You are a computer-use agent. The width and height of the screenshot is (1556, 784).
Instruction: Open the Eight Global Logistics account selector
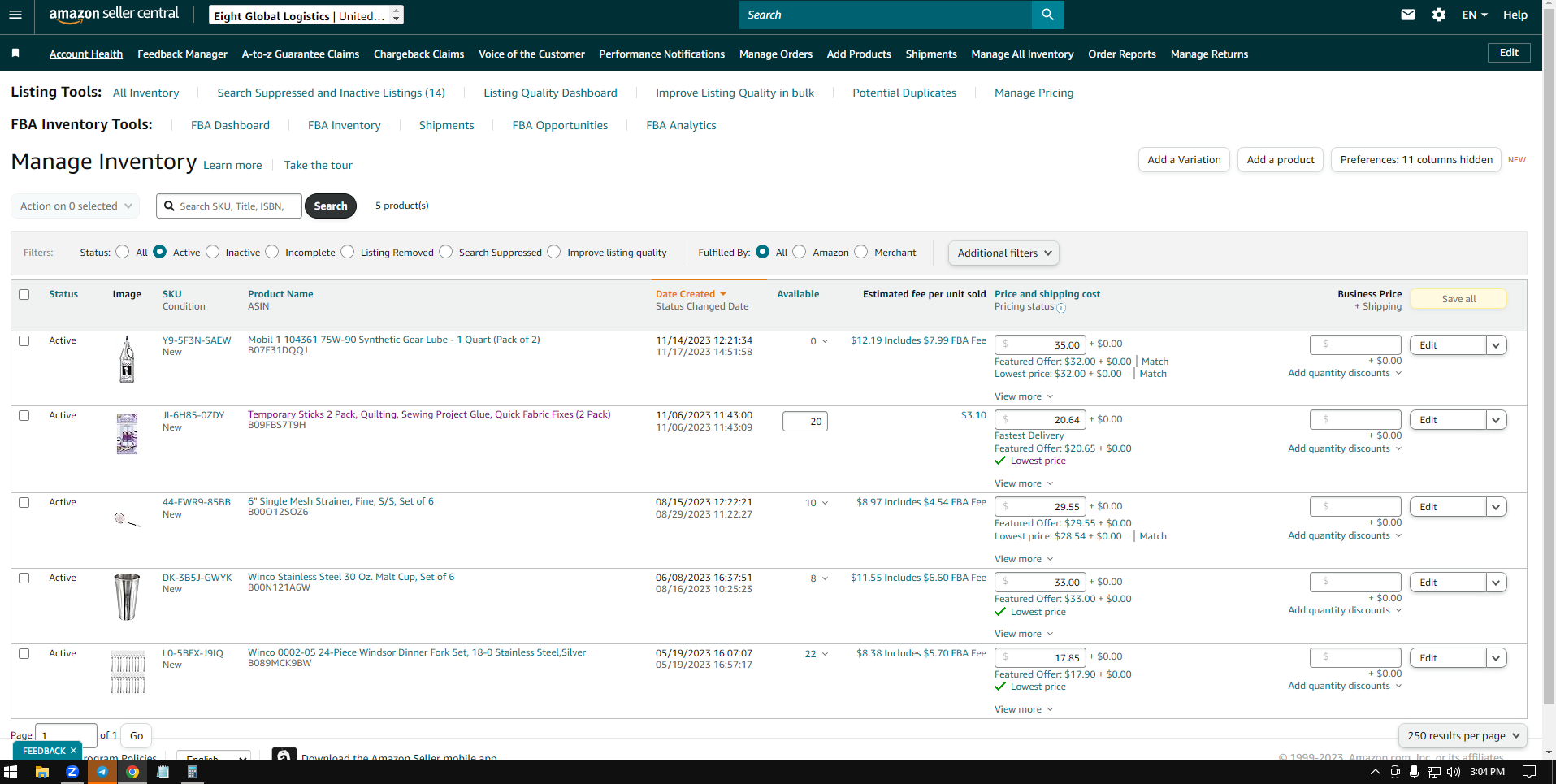pos(306,15)
